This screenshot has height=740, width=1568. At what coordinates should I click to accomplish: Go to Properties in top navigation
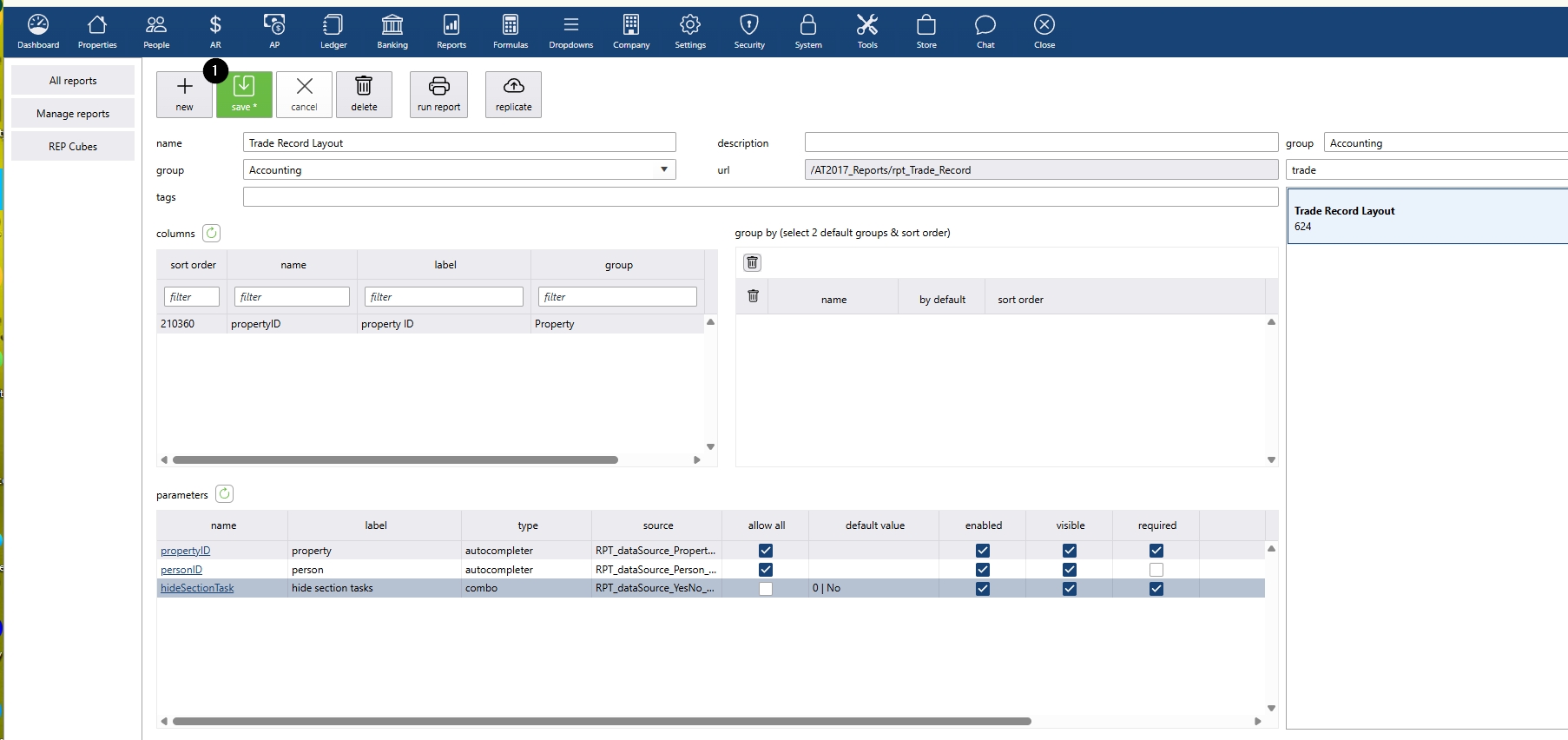[x=97, y=32]
